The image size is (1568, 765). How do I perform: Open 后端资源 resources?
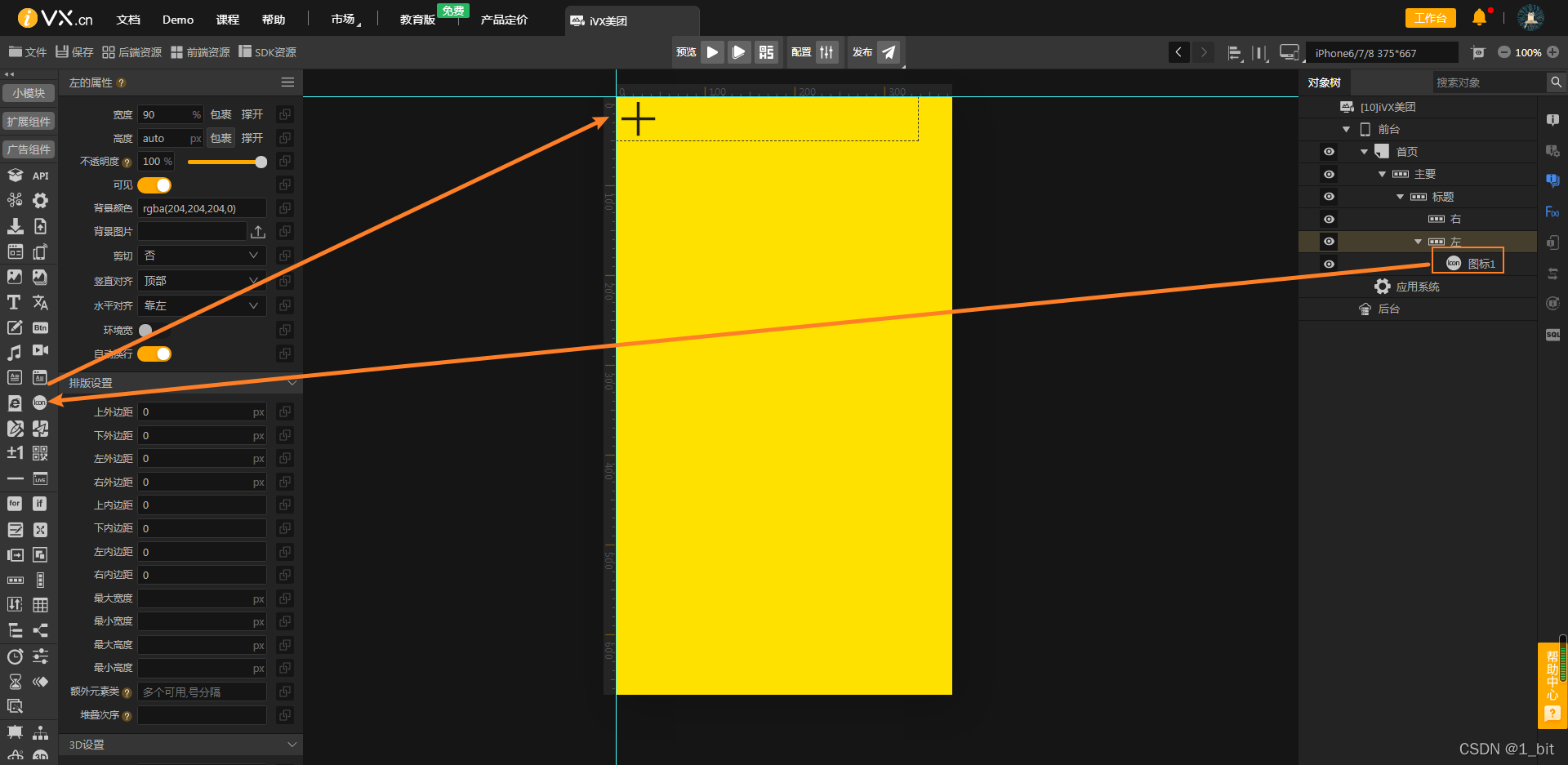[132, 52]
